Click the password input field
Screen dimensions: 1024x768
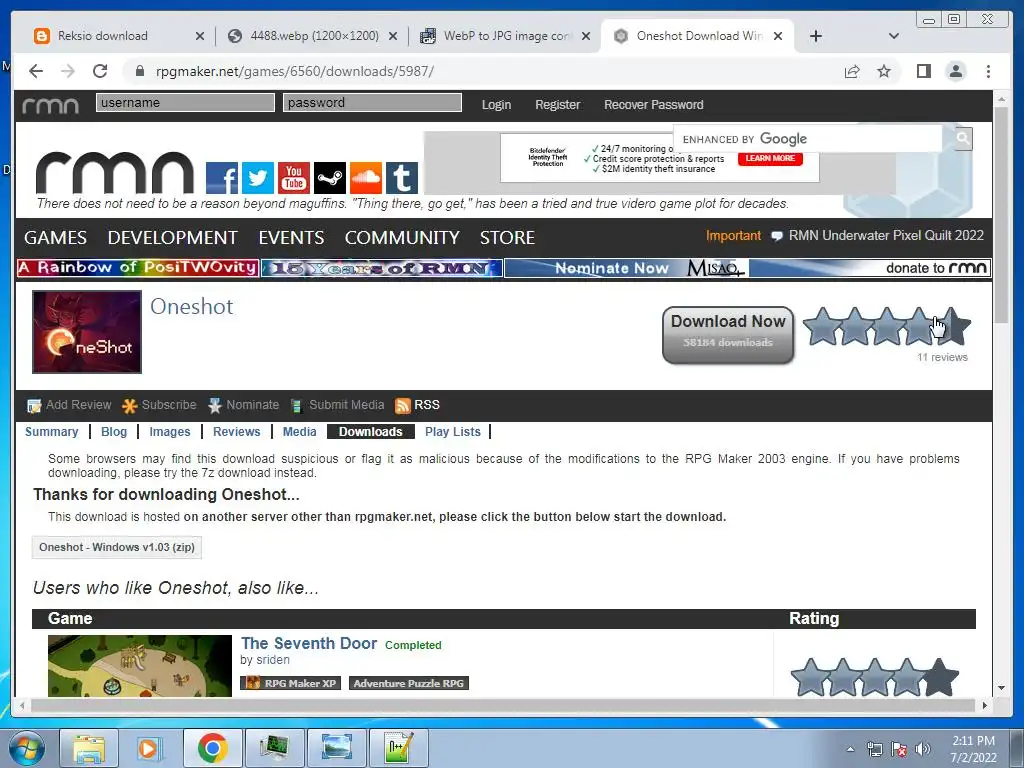pyautogui.click(x=372, y=103)
